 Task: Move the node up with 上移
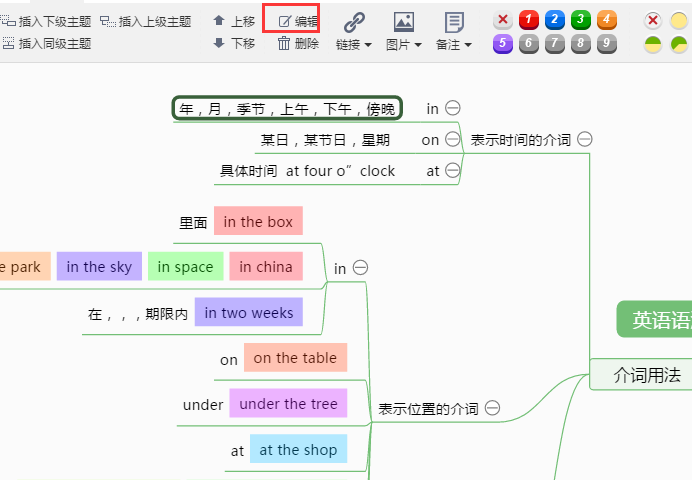[x=234, y=21]
